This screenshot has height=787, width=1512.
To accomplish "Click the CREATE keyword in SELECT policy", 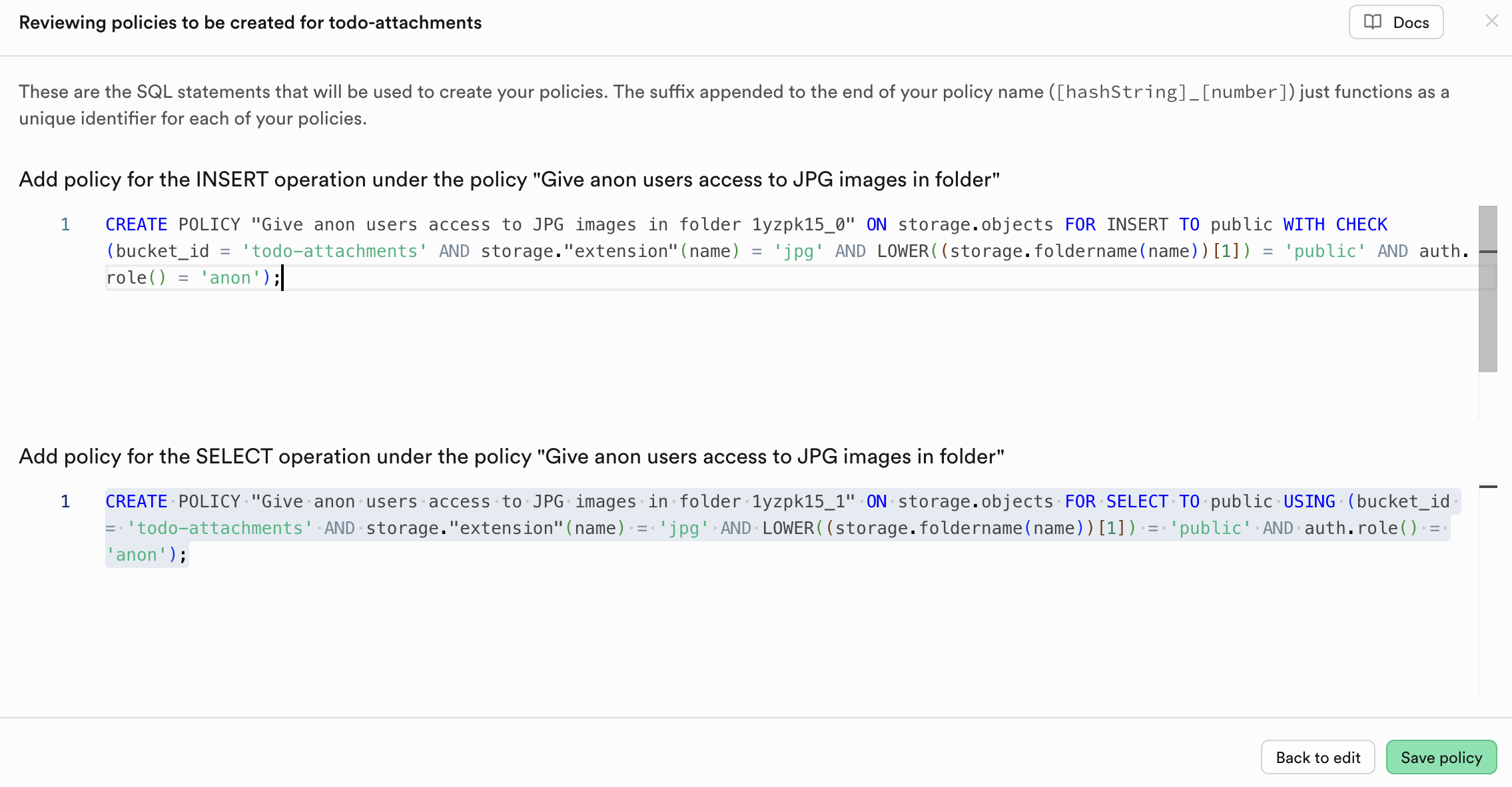I will pyautogui.click(x=136, y=501).
